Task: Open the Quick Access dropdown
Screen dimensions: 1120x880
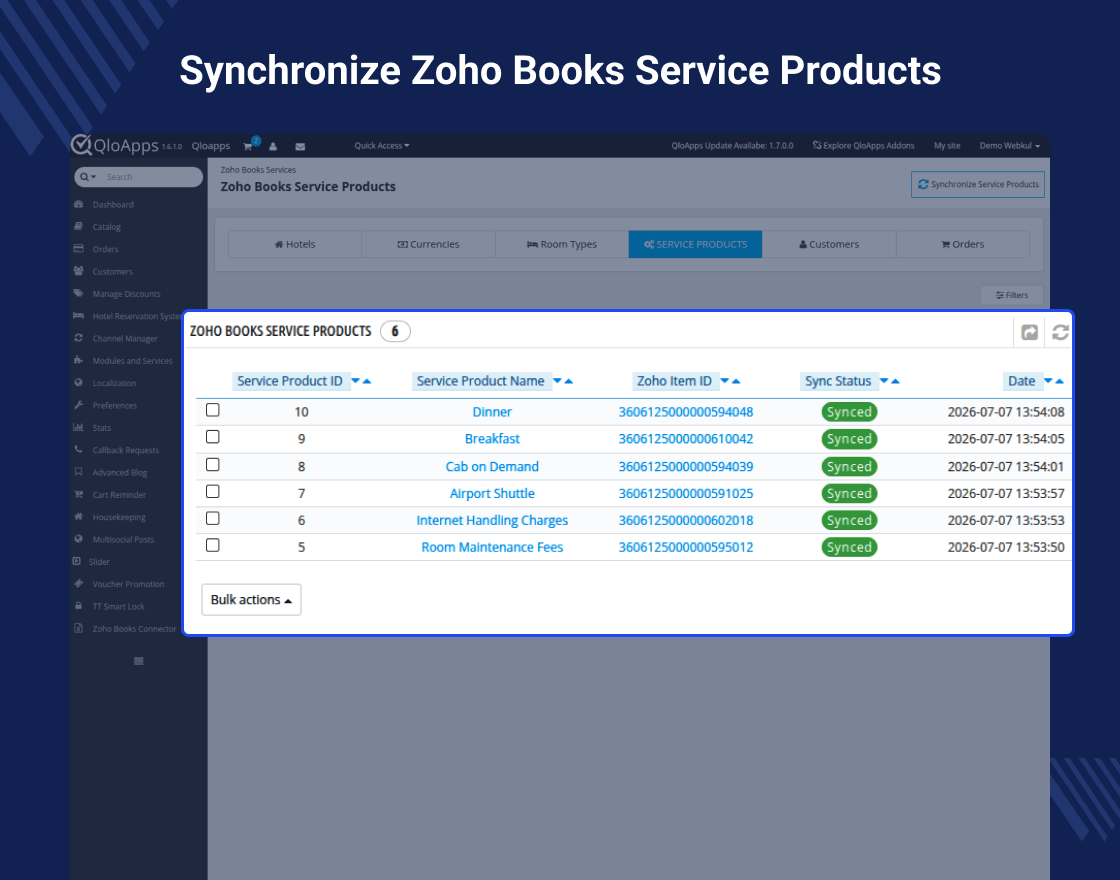Action: point(382,146)
